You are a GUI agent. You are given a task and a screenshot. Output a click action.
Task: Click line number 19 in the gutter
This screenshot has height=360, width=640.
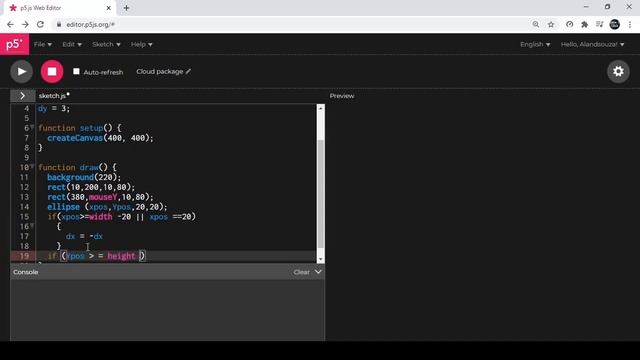tap(24, 256)
